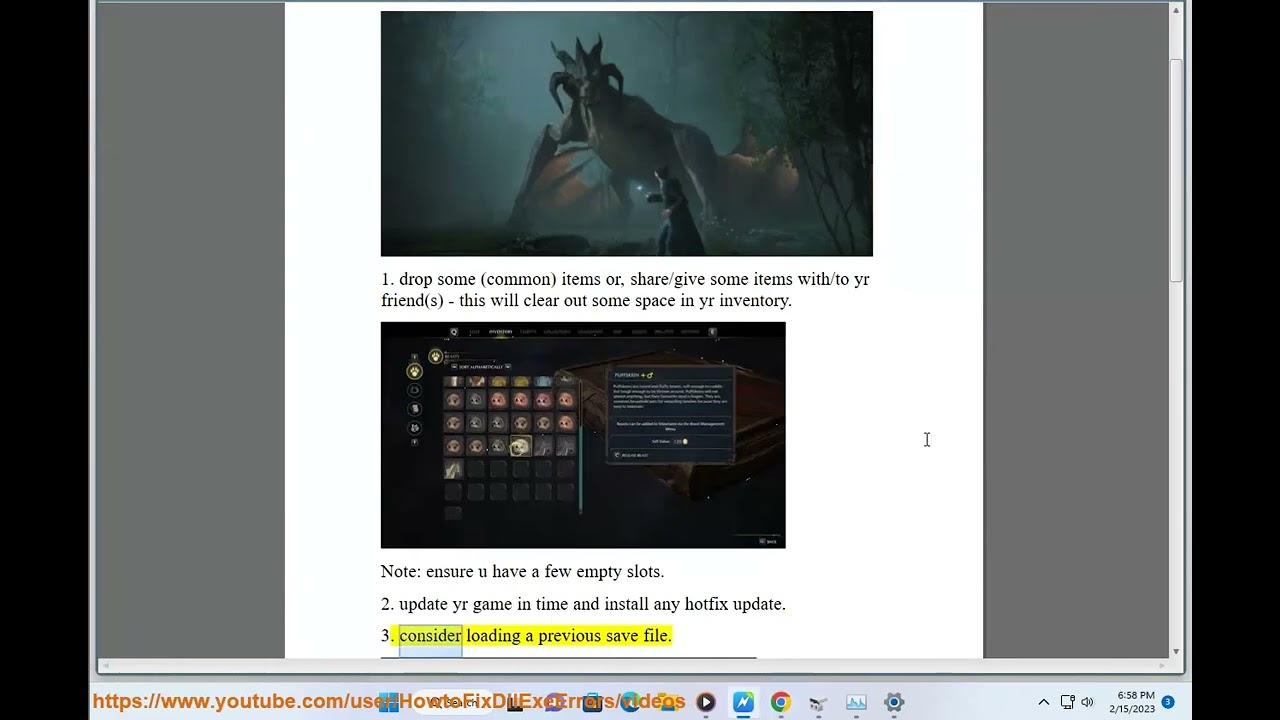
Task: Open the taskbar app beside the Chrome icon
Action: click(818, 702)
